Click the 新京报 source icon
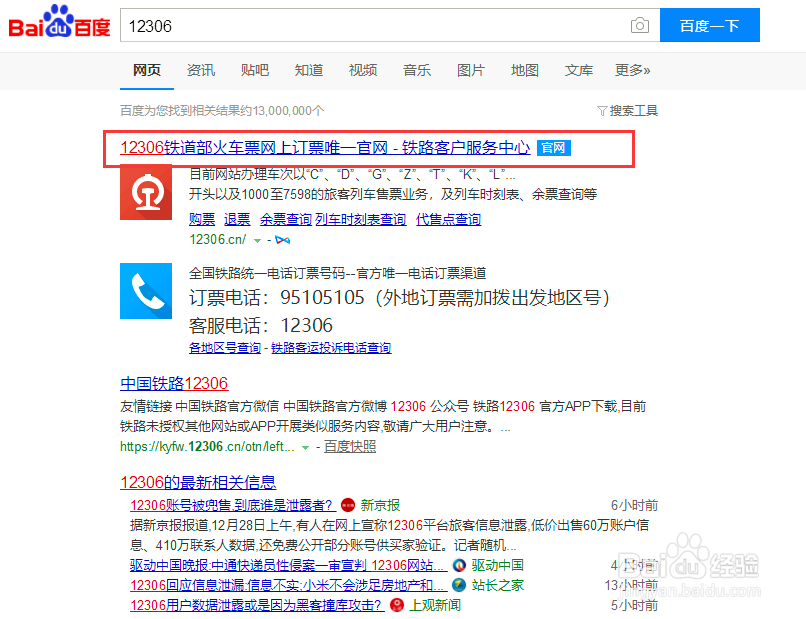Image resolution: width=806 pixels, height=619 pixels. 347,505
